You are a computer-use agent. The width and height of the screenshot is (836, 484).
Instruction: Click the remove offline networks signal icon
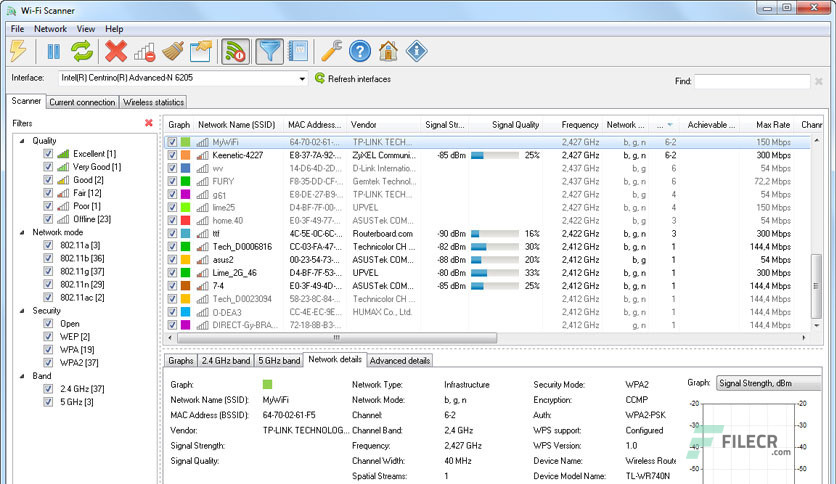point(144,52)
